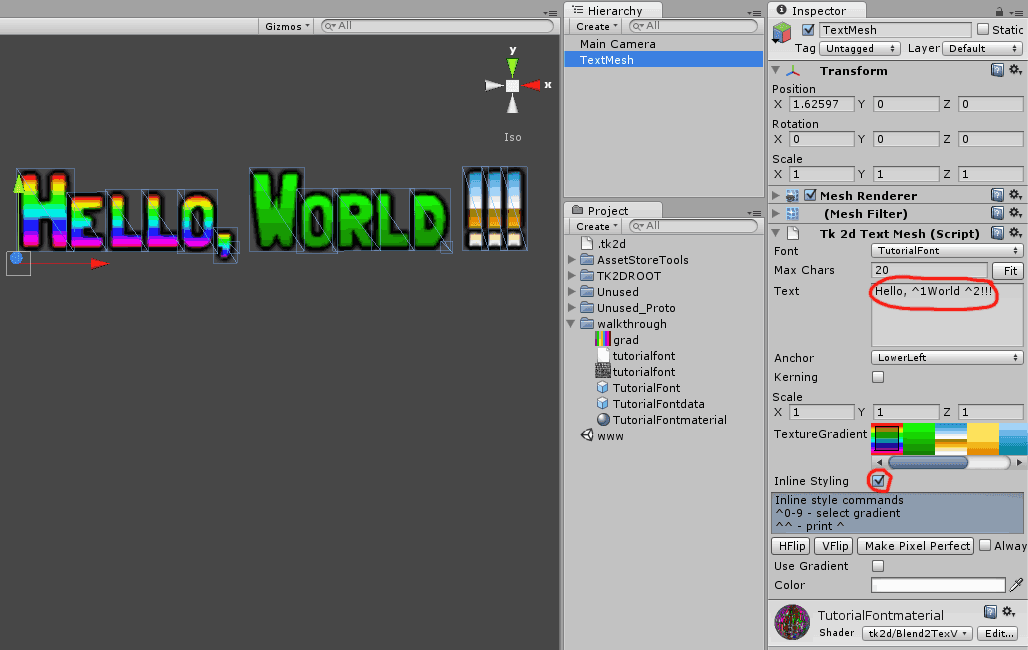Open Transform component gear settings
1028x650 pixels.
[x=1015, y=70]
